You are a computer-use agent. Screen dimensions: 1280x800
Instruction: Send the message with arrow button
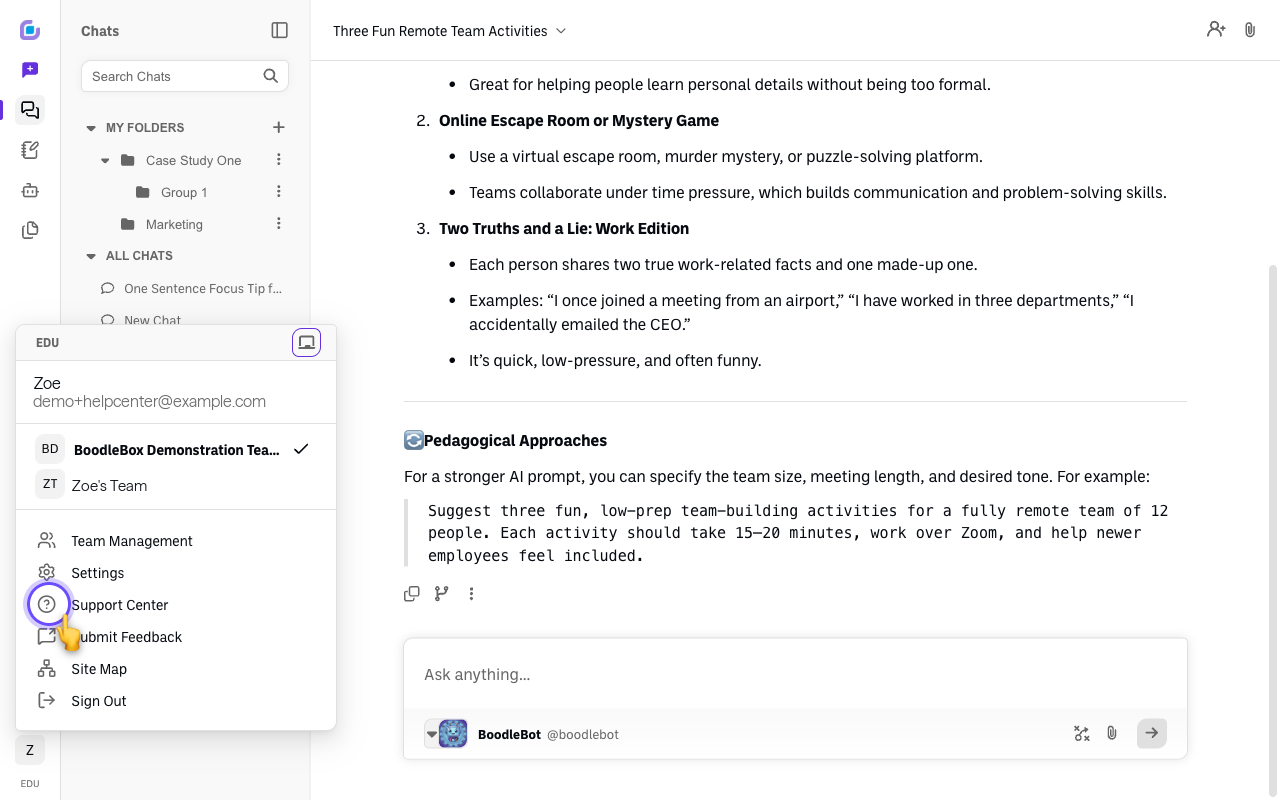click(1152, 734)
